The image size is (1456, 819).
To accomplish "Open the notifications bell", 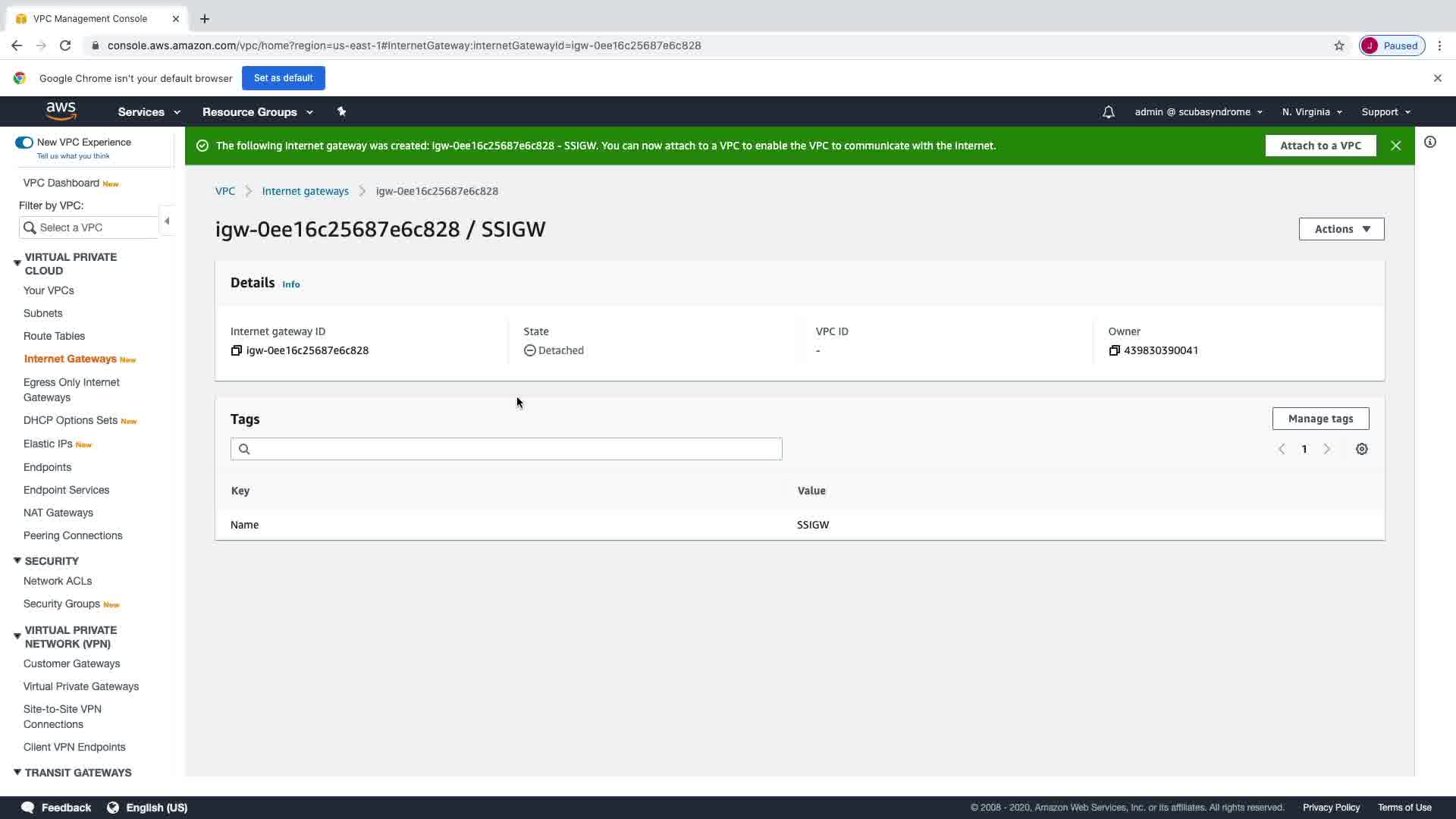I will coord(1108,112).
